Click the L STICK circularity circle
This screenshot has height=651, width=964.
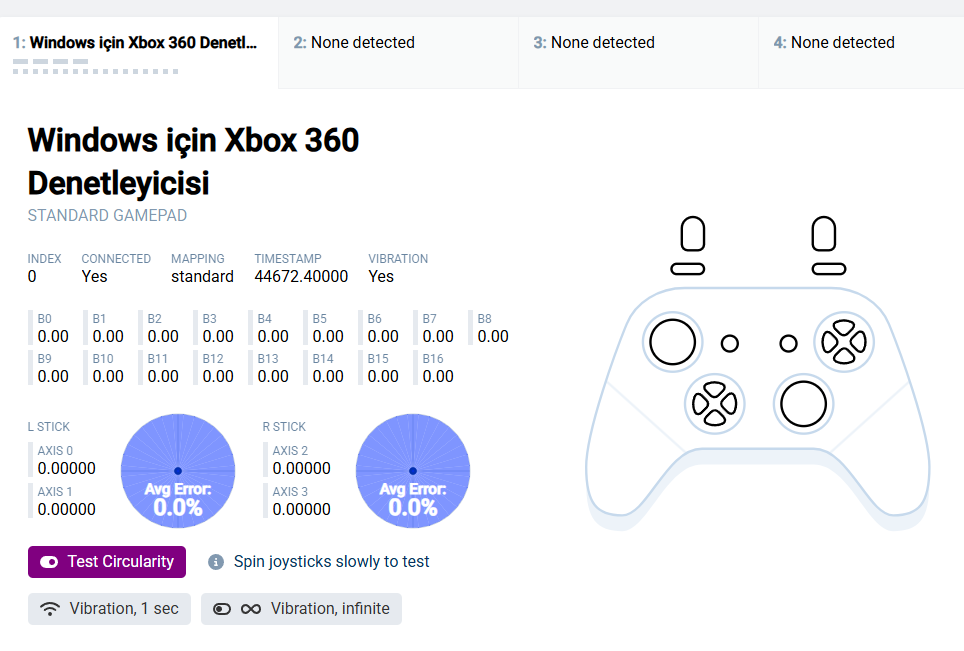[x=178, y=471]
